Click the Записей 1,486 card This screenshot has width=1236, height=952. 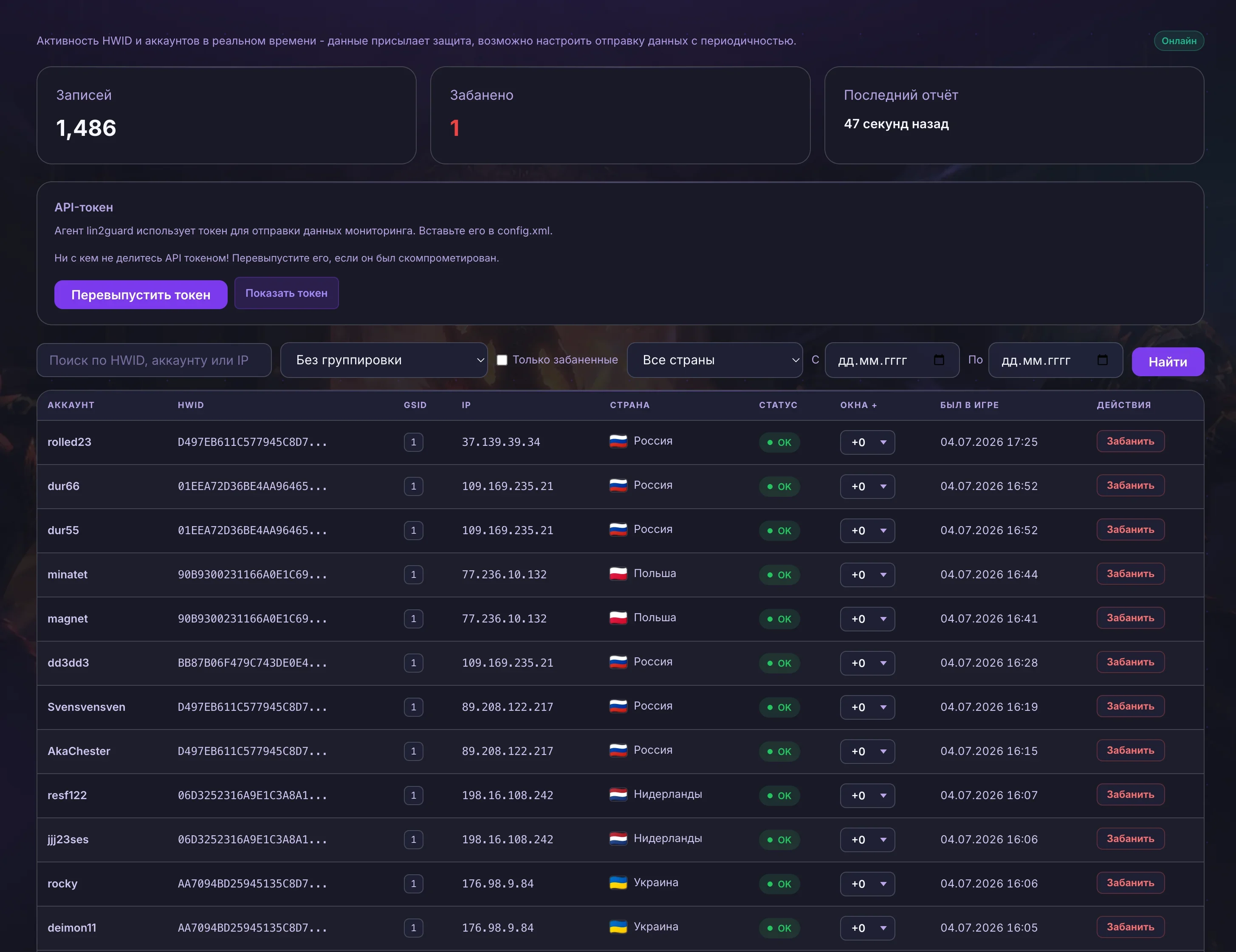[x=226, y=115]
